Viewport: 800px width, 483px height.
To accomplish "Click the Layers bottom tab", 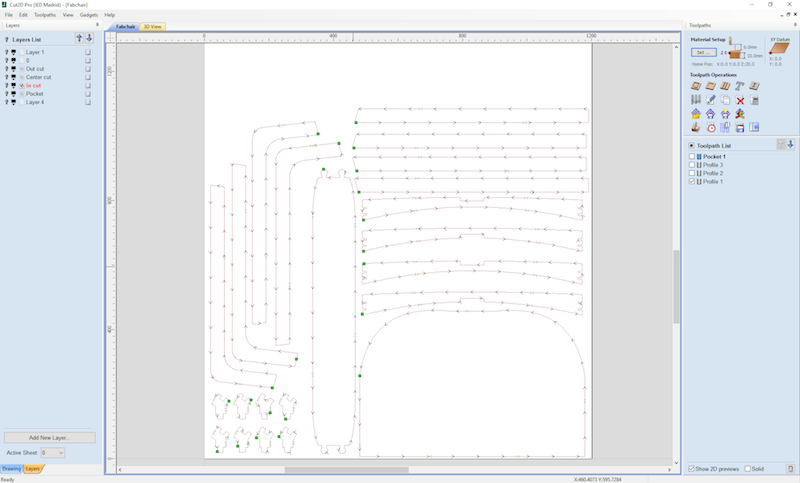I will (33, 469).
